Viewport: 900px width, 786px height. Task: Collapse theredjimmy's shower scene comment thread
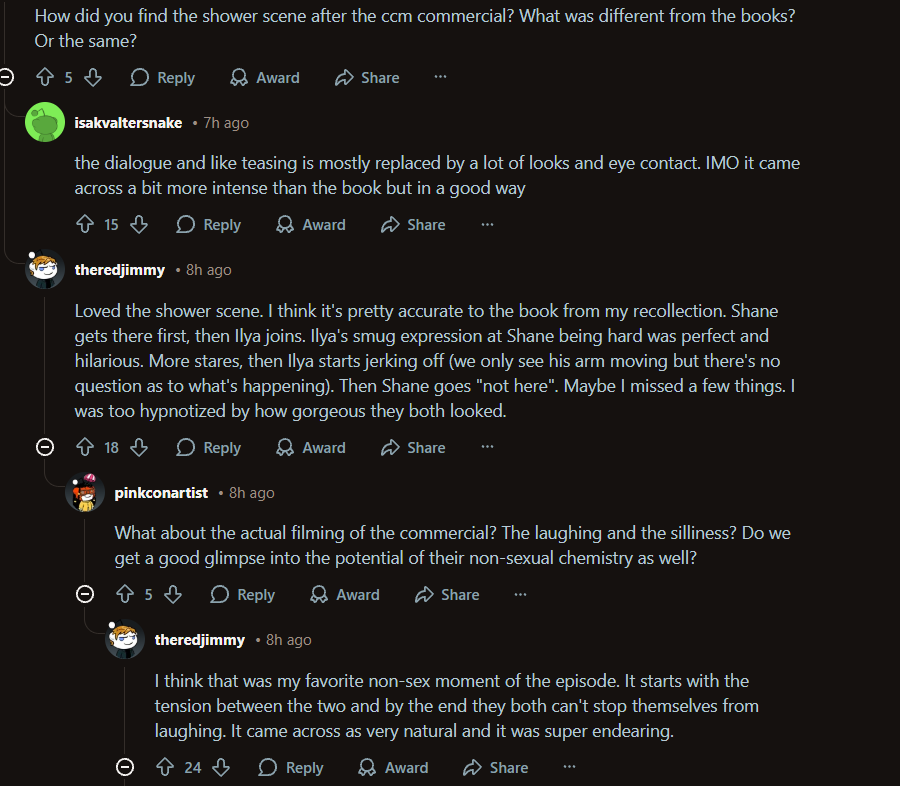point(45,448)
